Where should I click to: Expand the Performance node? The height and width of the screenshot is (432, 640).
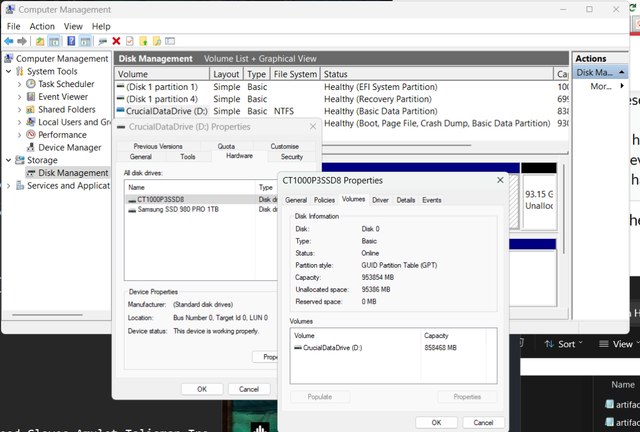point(19,135)
